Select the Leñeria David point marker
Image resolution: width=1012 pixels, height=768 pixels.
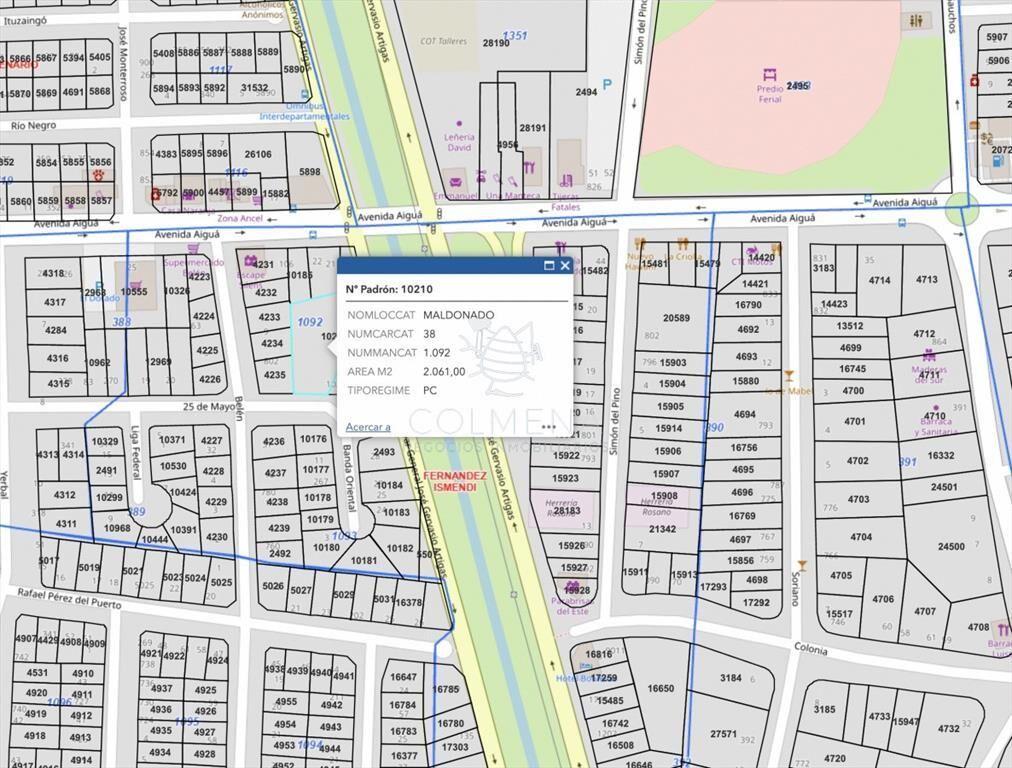(x=459, y=123)
